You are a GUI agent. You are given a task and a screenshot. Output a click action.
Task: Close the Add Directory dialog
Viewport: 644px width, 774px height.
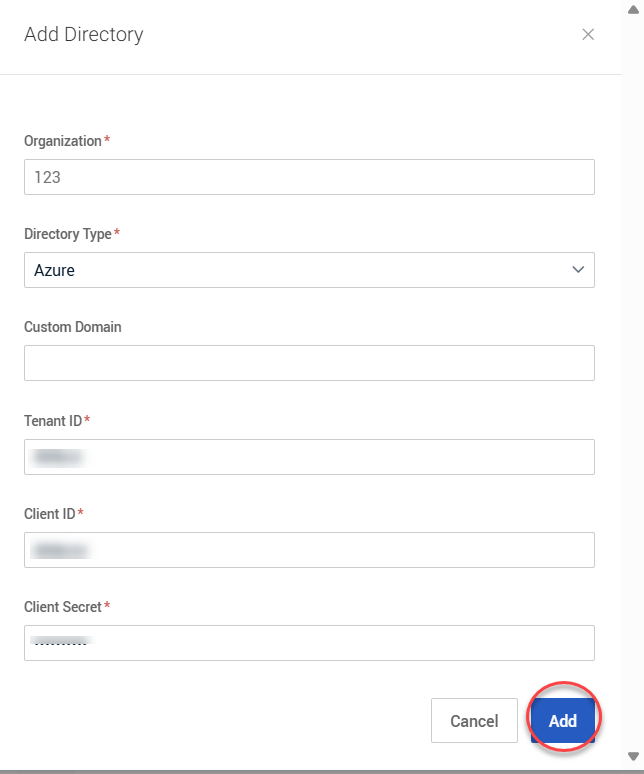point(588,35)
